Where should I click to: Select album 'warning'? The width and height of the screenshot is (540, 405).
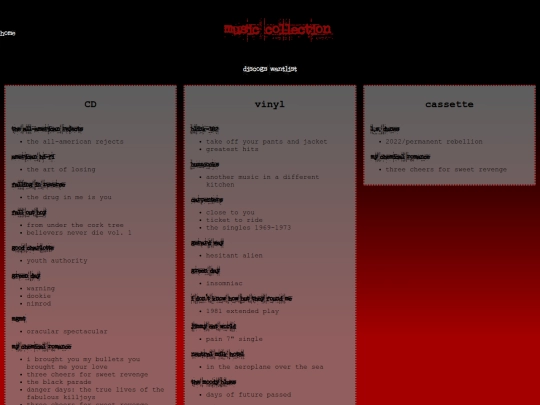click(x=41, y=289)
